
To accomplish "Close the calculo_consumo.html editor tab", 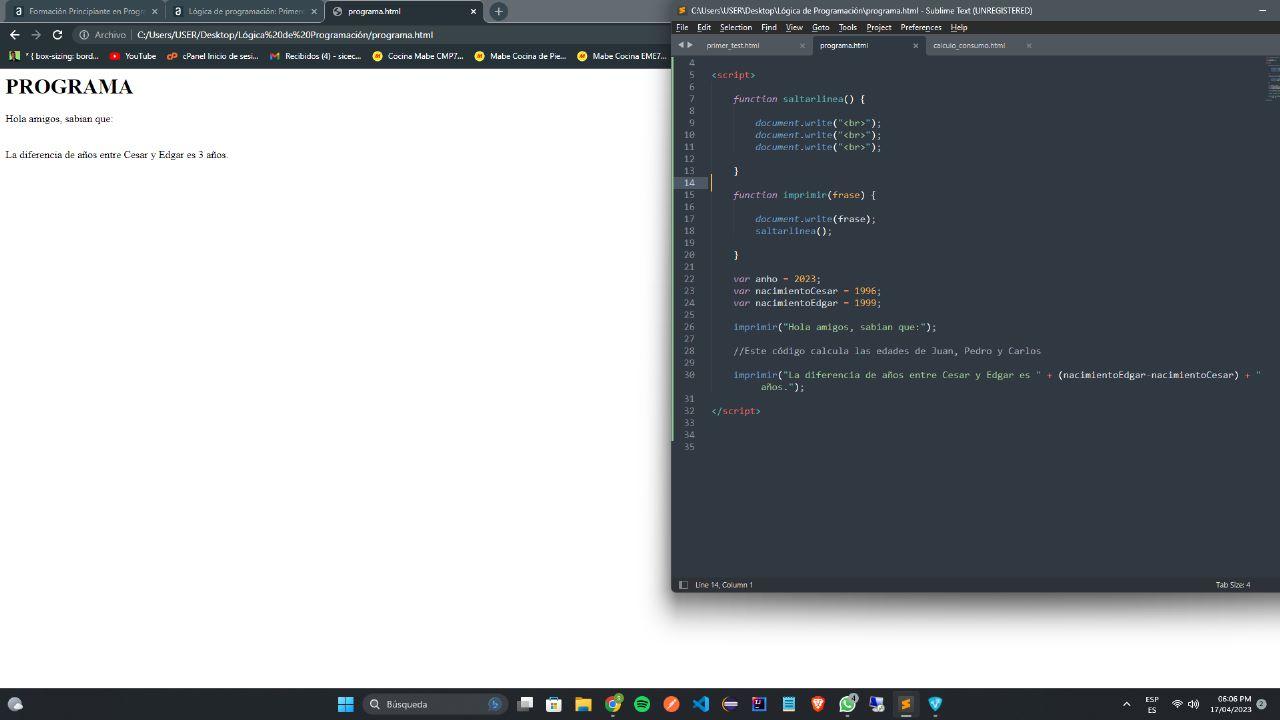I will pos(1029,45).
